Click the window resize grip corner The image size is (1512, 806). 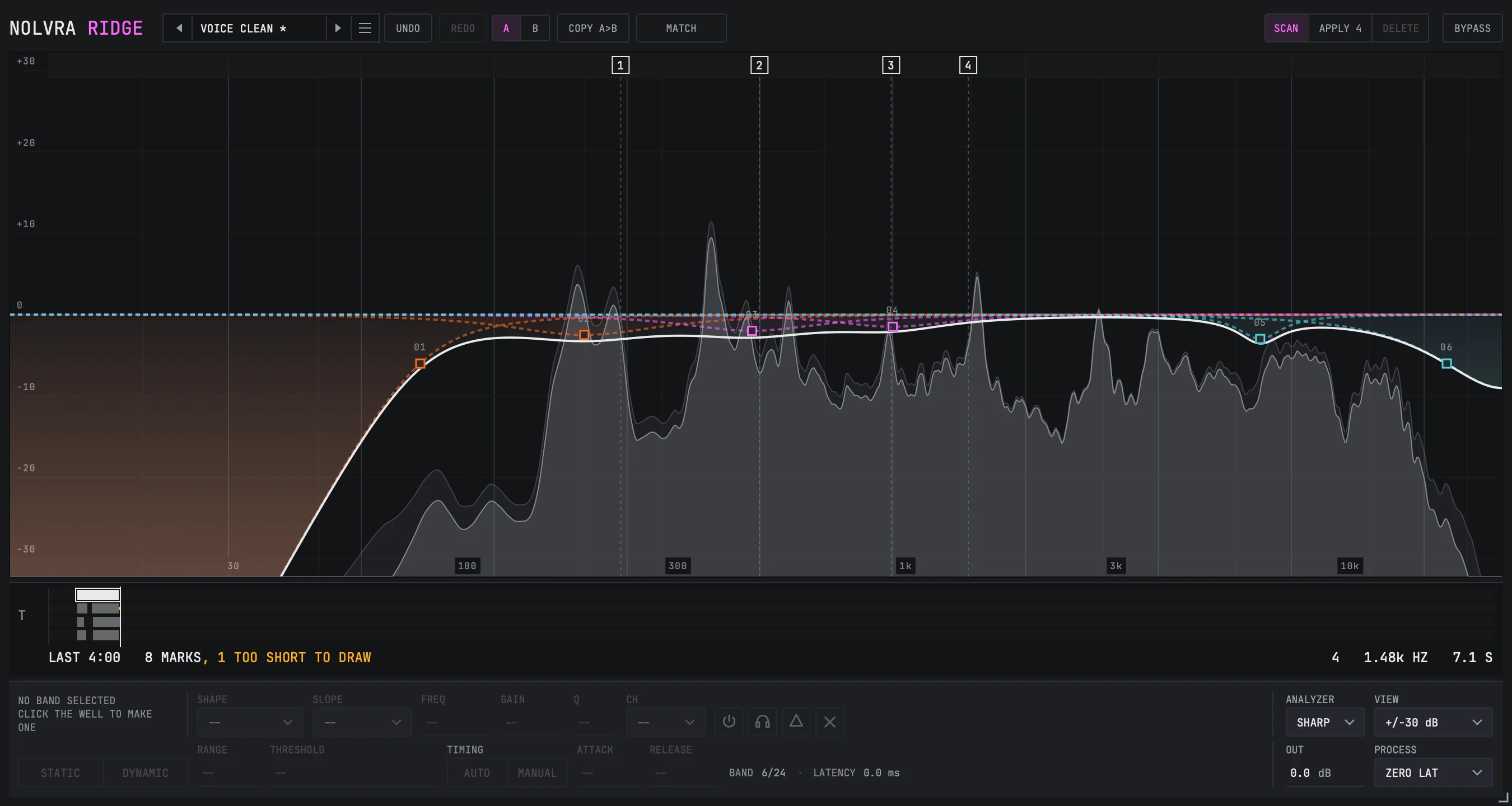click(x=1503, y=797)
